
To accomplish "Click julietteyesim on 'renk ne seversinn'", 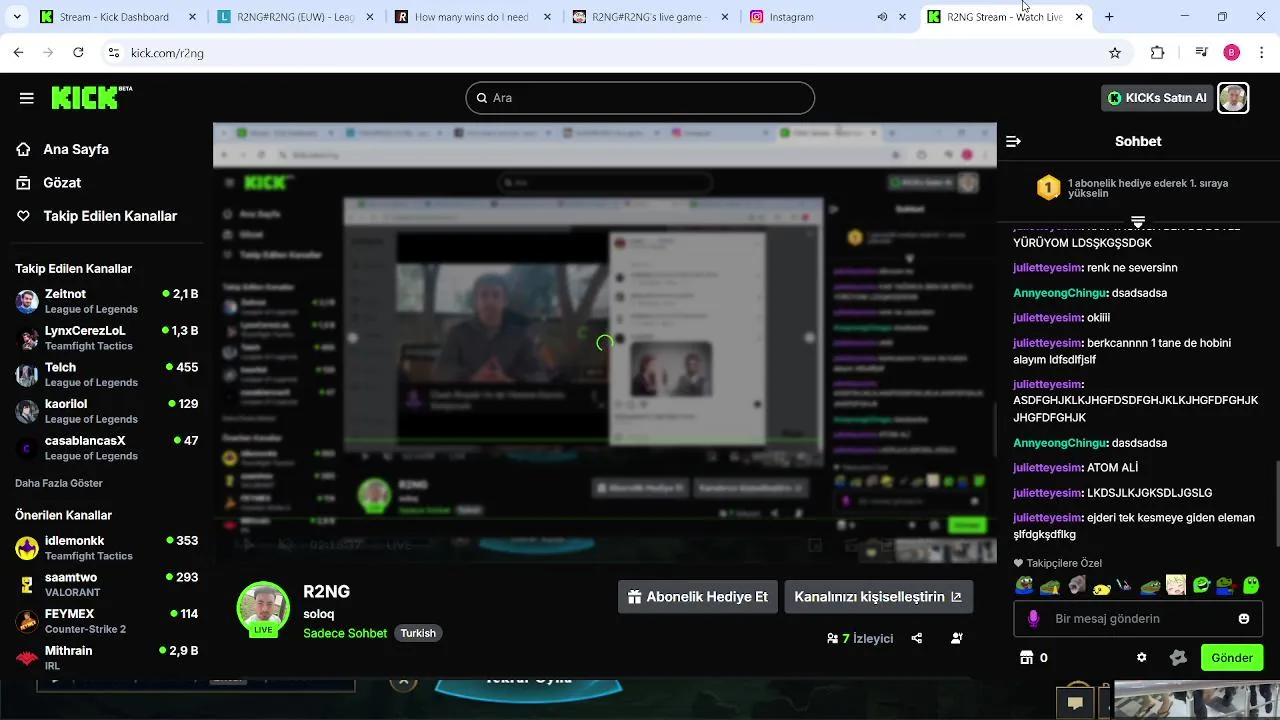I will coord(1047,268).
